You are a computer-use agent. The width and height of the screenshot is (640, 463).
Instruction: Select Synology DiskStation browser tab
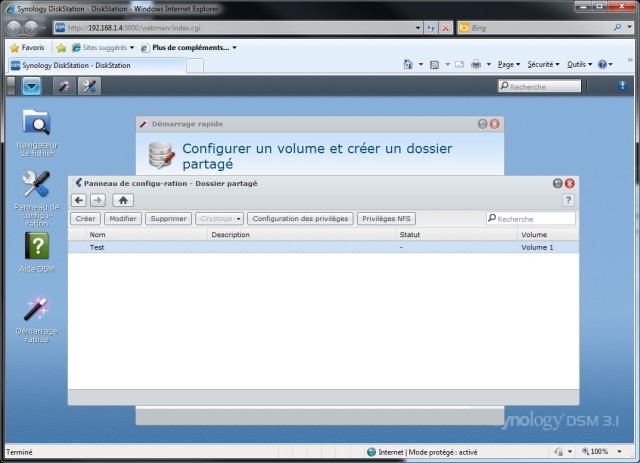pyautogui.click(x=97, y=65)
